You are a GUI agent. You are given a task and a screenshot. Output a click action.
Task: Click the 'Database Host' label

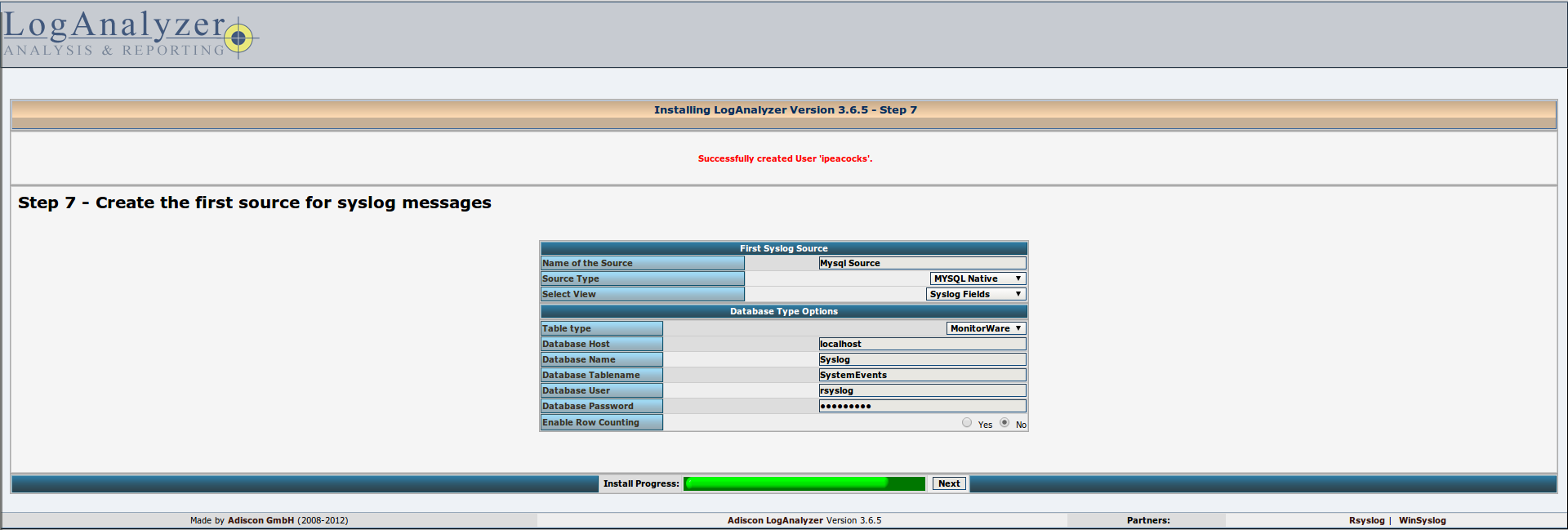(601, 344)
